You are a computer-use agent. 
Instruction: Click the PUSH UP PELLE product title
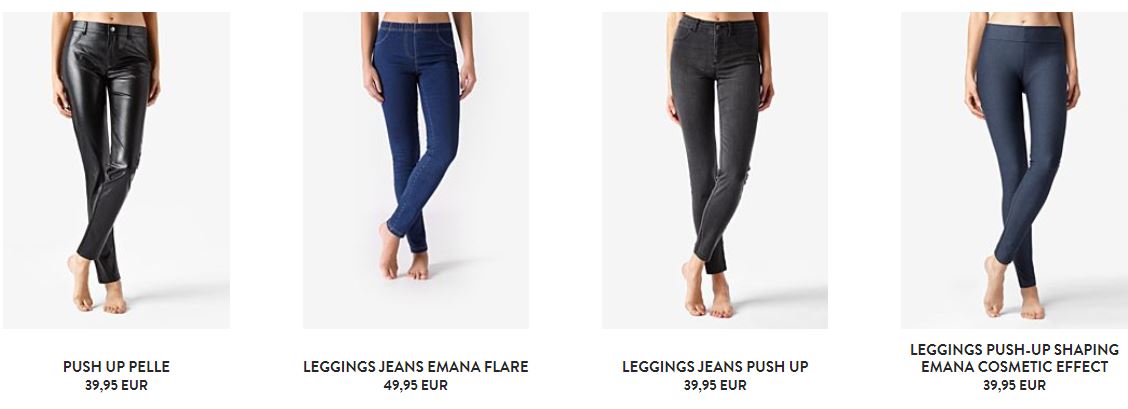[117, 367]
